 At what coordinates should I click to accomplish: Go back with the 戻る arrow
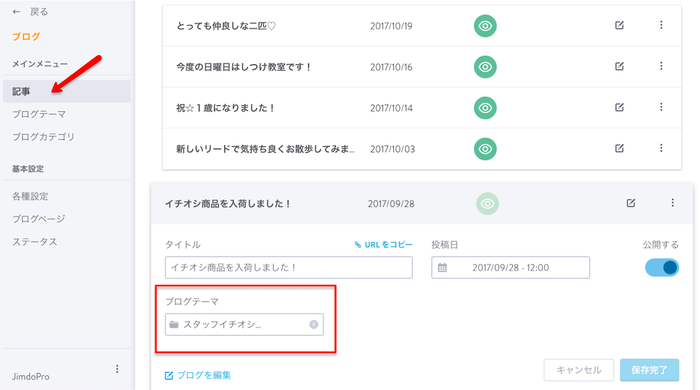(17, 12)
